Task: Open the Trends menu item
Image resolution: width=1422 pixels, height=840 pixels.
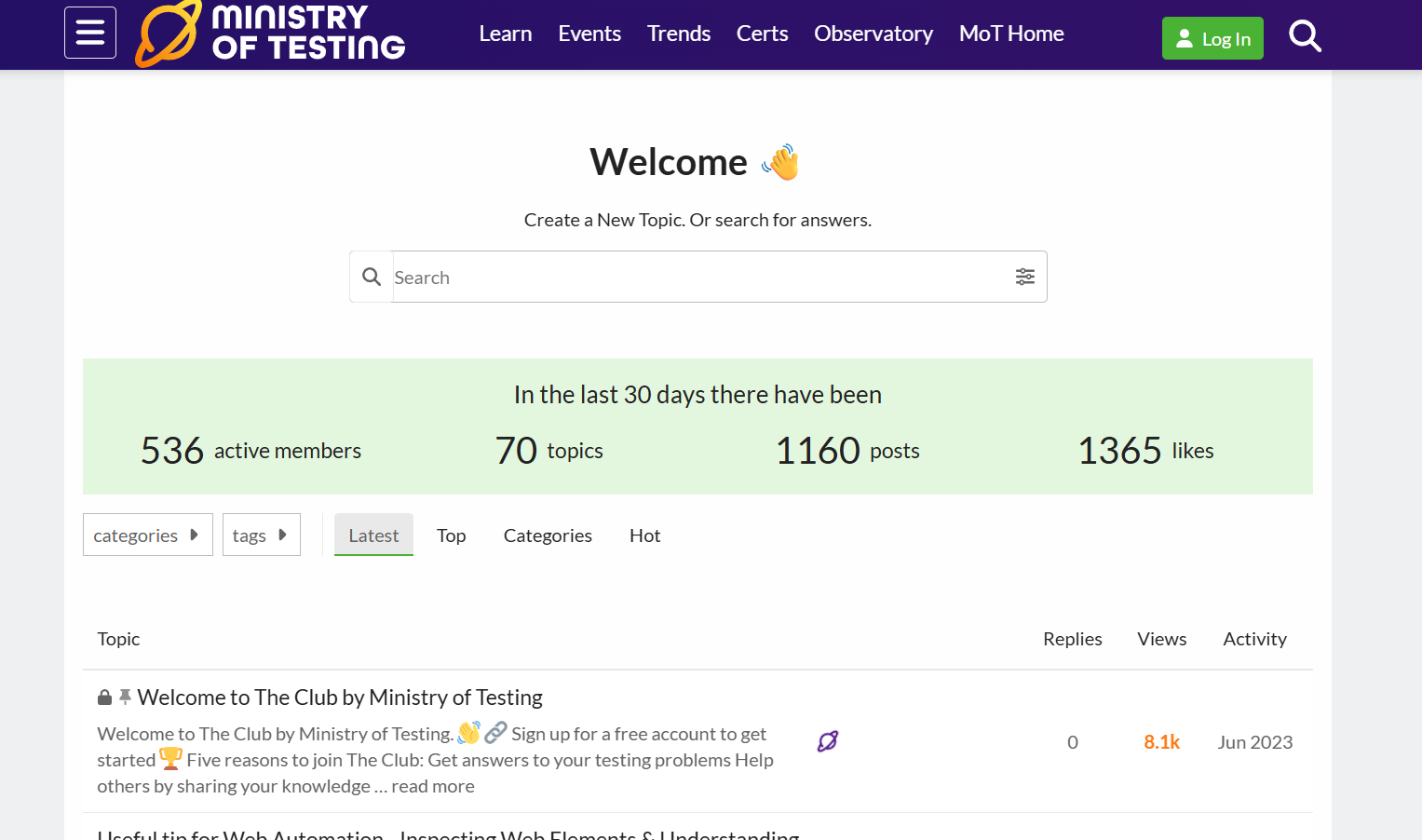Action: tap(678, 34)
